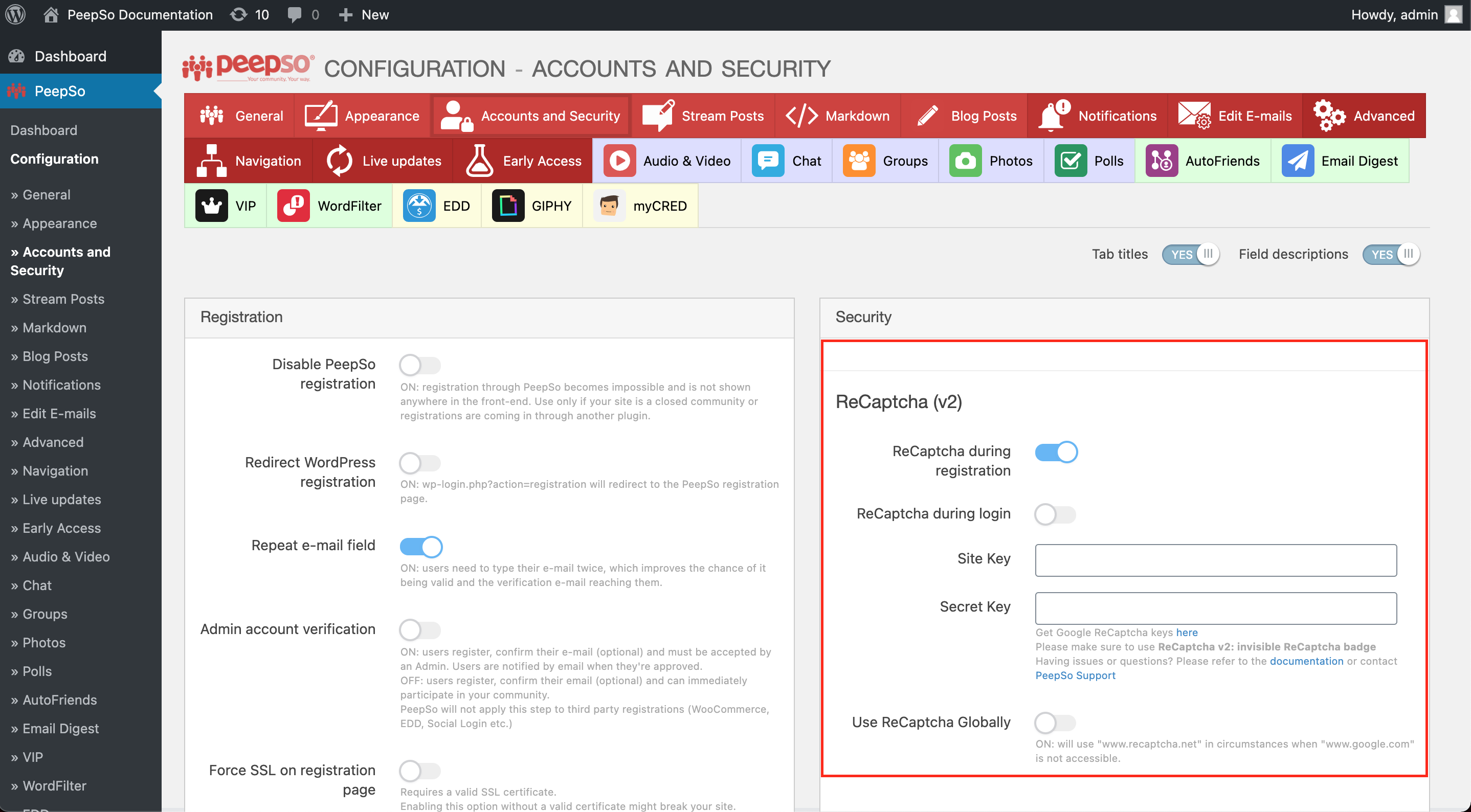The image size is (1471, 812).
Task: Click the VIP crown icon
Action: point(211,206)
